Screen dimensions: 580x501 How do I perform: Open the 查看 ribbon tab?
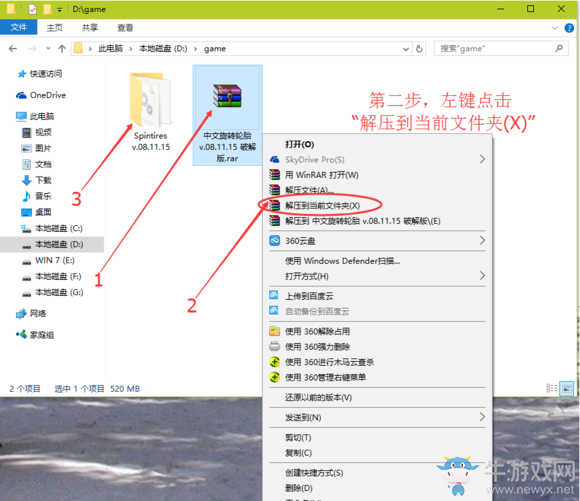(125, 28)
